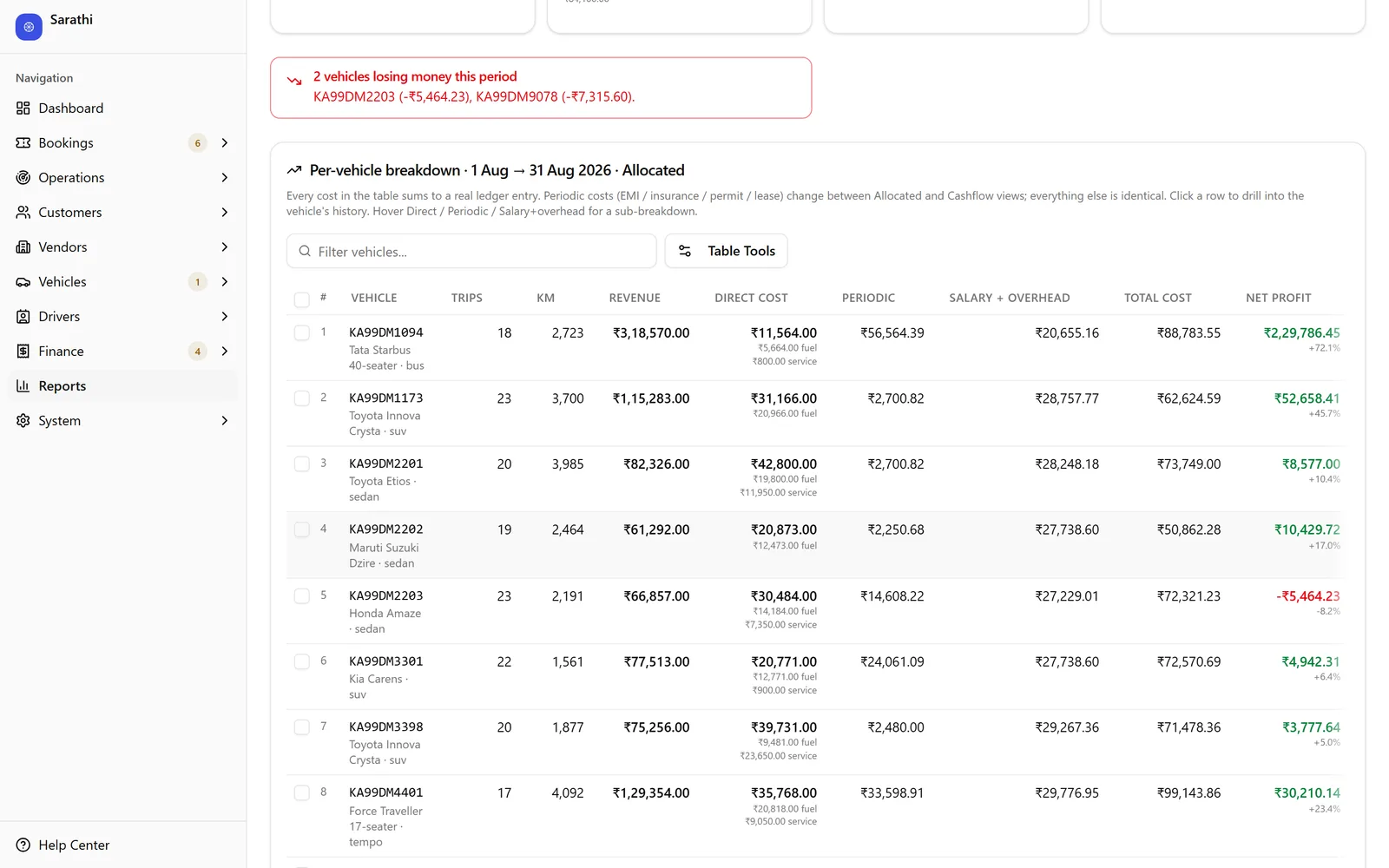Click the upward trend icon beside Per-vehicle breakdown
1389x868 pixels.
(294, 170)
